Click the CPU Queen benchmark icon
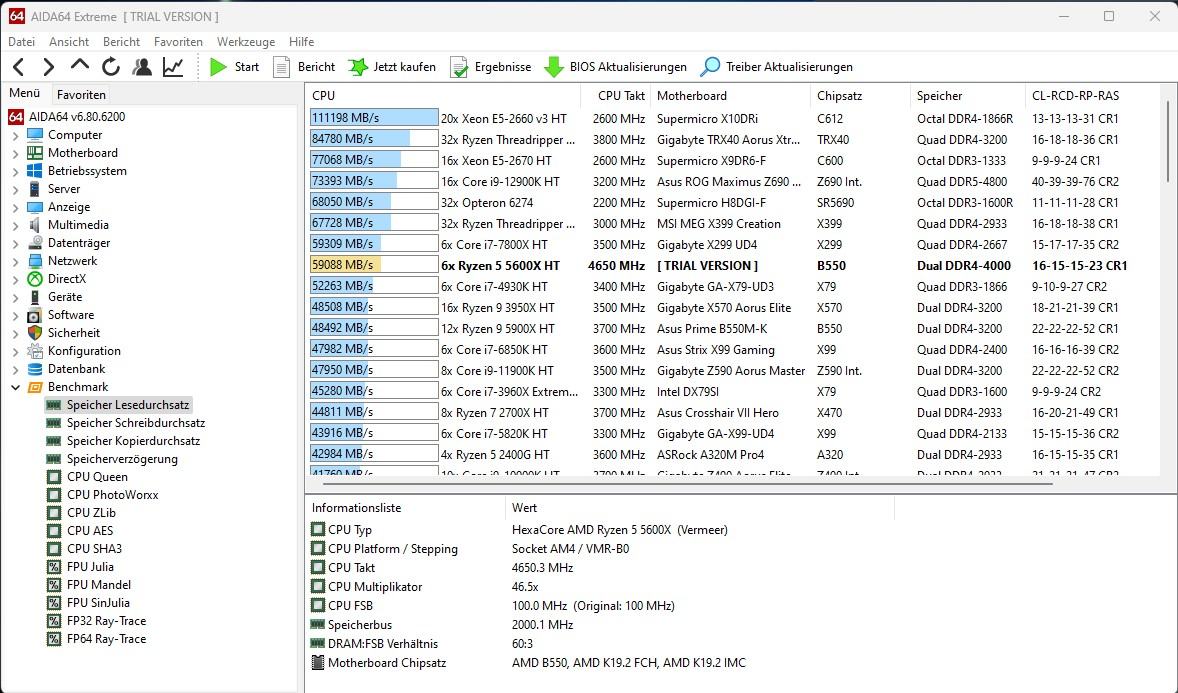The width and height of the screenshot is (1178, 693). click(53, 477)
